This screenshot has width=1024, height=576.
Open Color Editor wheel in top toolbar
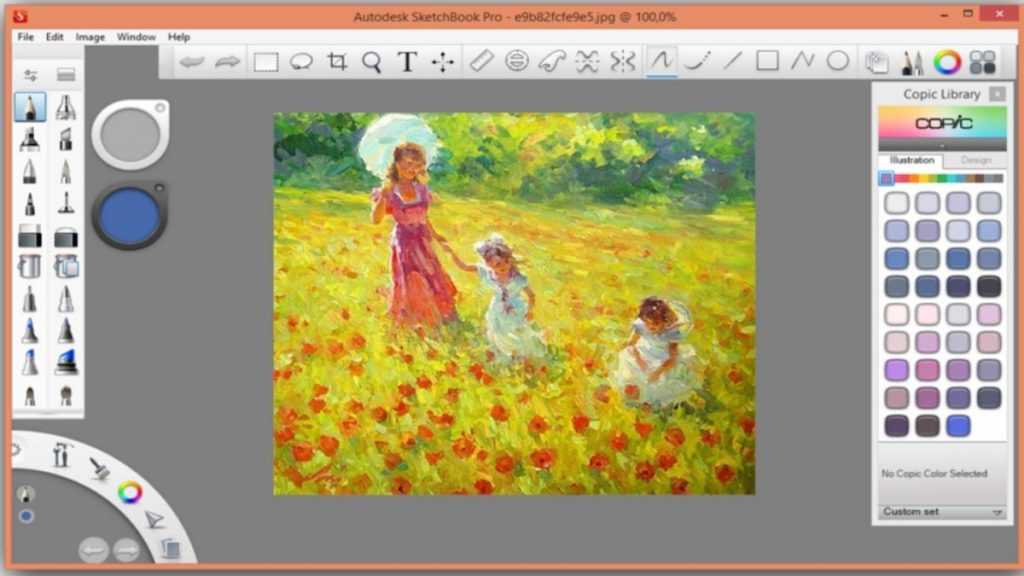pos(947,62)
